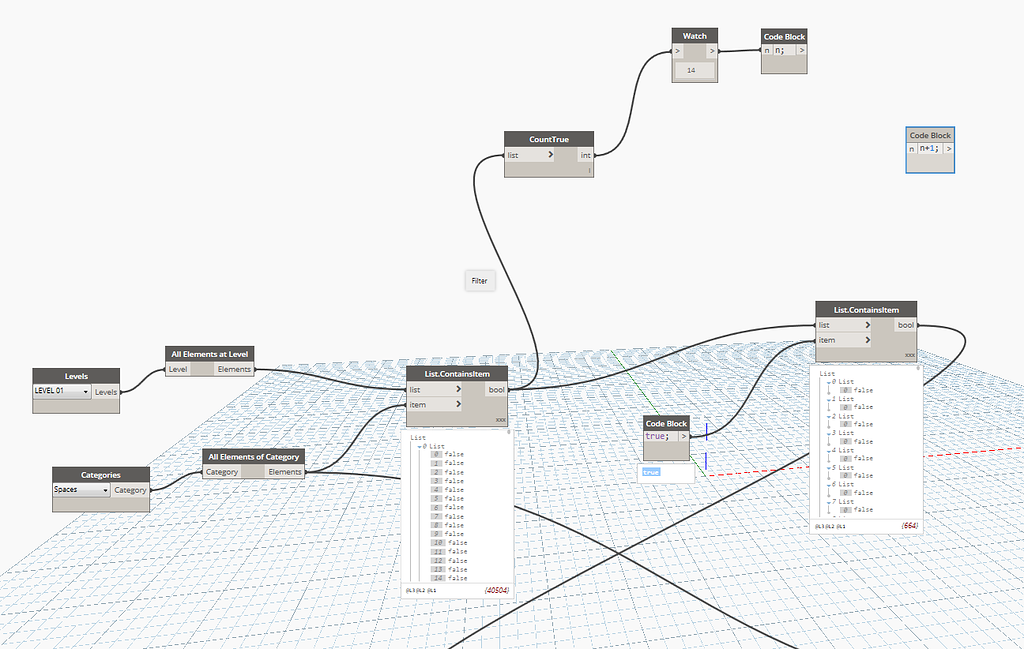Click the output chevron of the Watch node

coord(710,50)
